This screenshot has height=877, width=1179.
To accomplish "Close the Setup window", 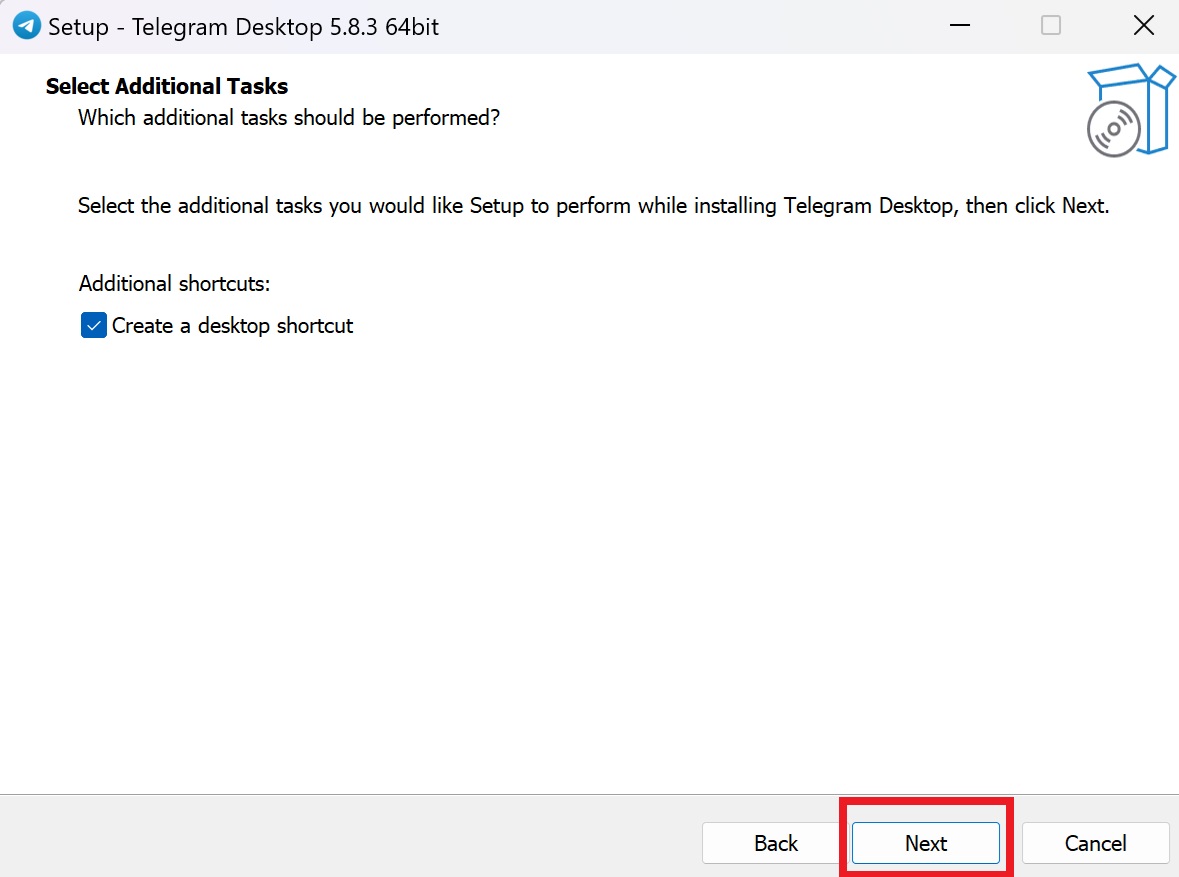I will tap(1143, 26).
